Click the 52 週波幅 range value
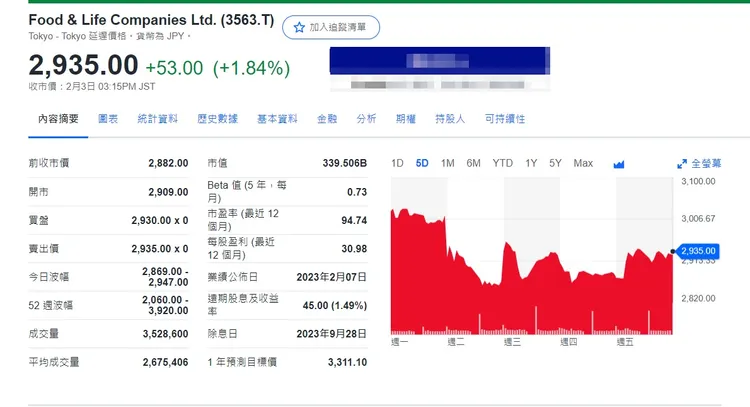The width and height of the screenshot is (750, 407). 165,305
